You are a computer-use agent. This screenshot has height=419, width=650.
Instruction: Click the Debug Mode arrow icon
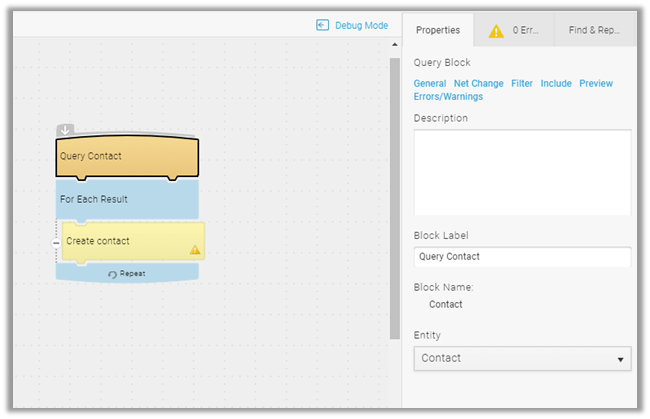pos(322,25)
